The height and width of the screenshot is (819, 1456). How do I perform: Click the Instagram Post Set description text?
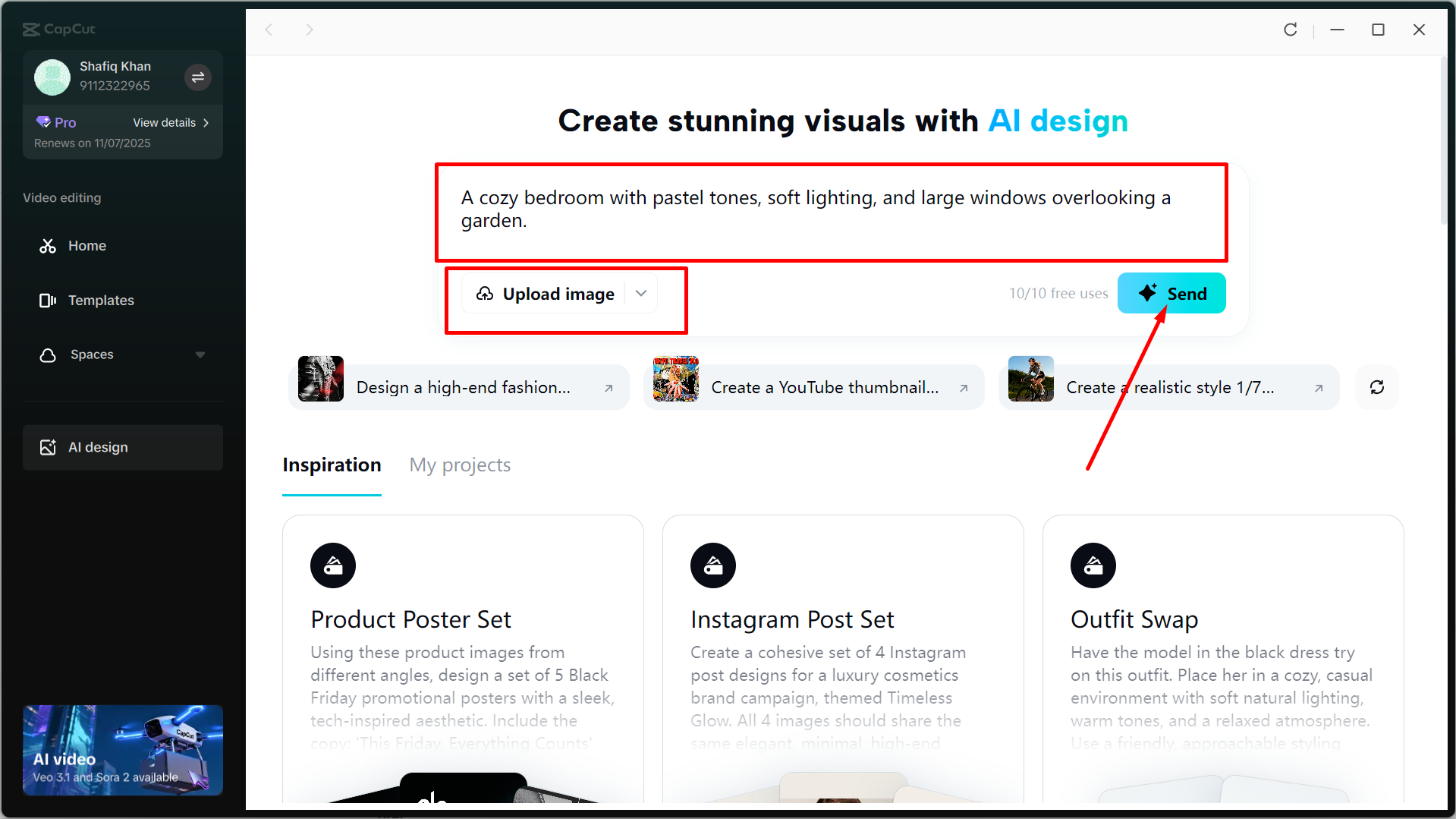826,698
